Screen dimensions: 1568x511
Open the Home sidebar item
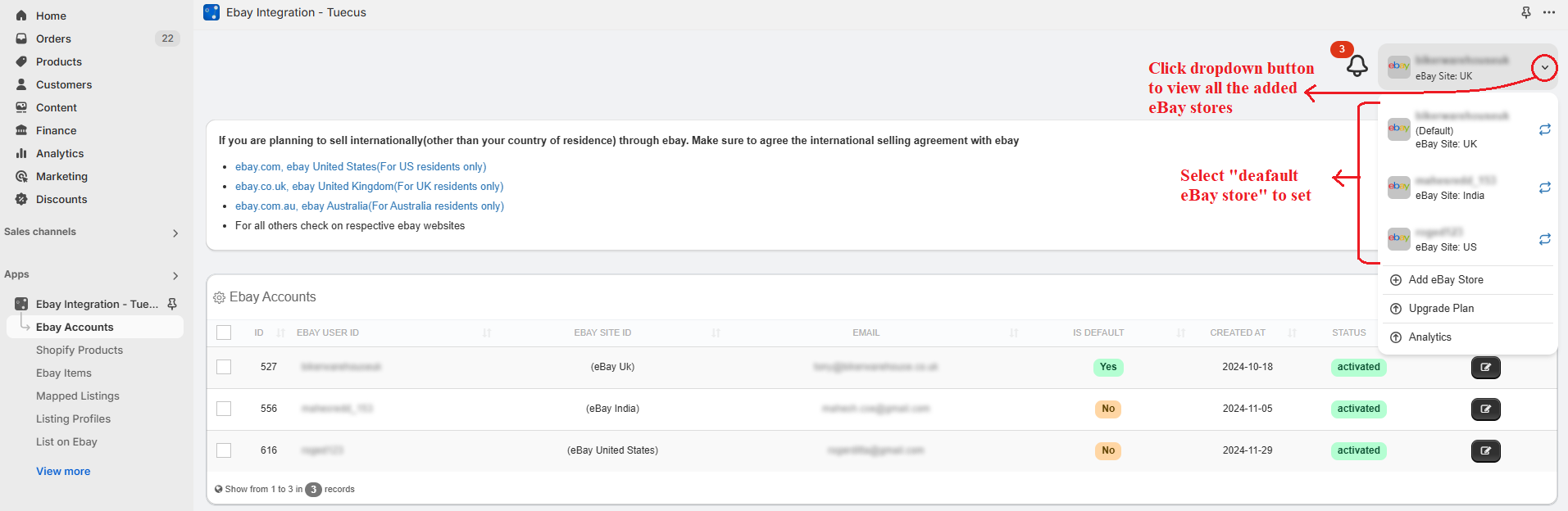pos(51,16)
